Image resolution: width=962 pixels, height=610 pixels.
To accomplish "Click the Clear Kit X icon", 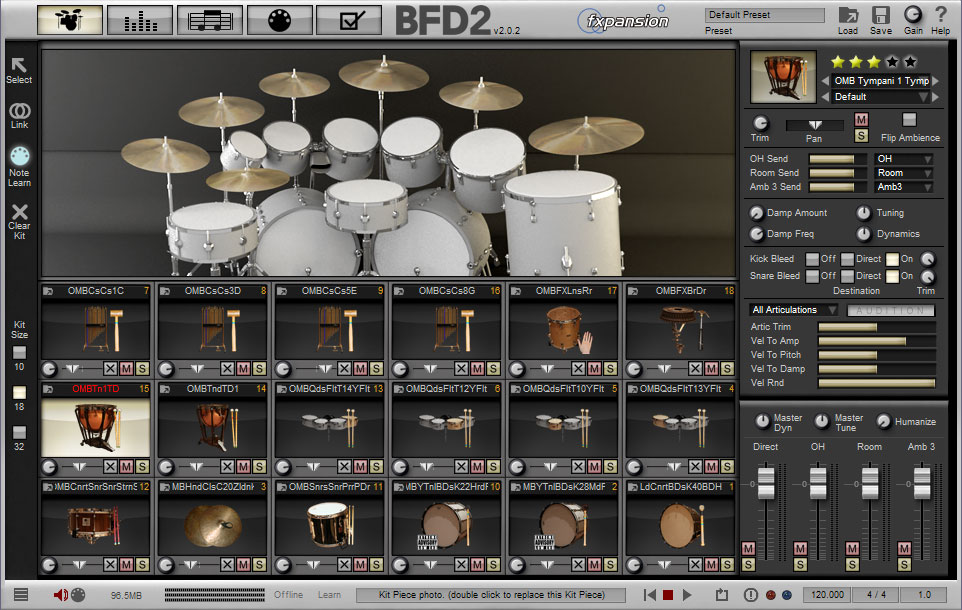I will click(x=19, y=212).
